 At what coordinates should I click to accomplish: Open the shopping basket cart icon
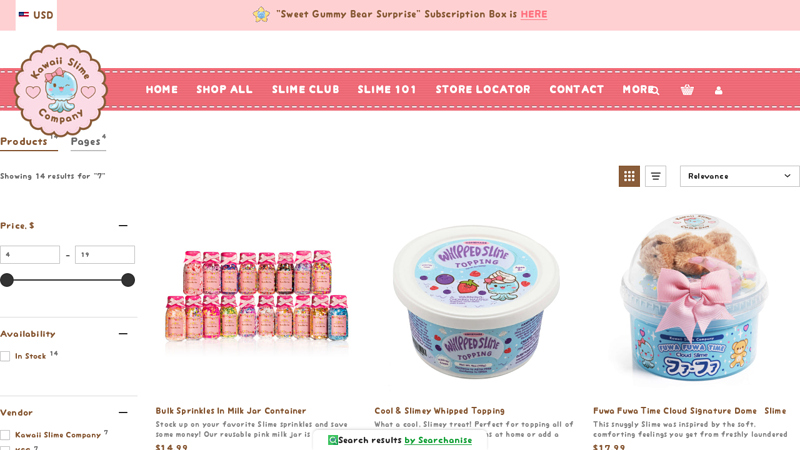[687, 90]
